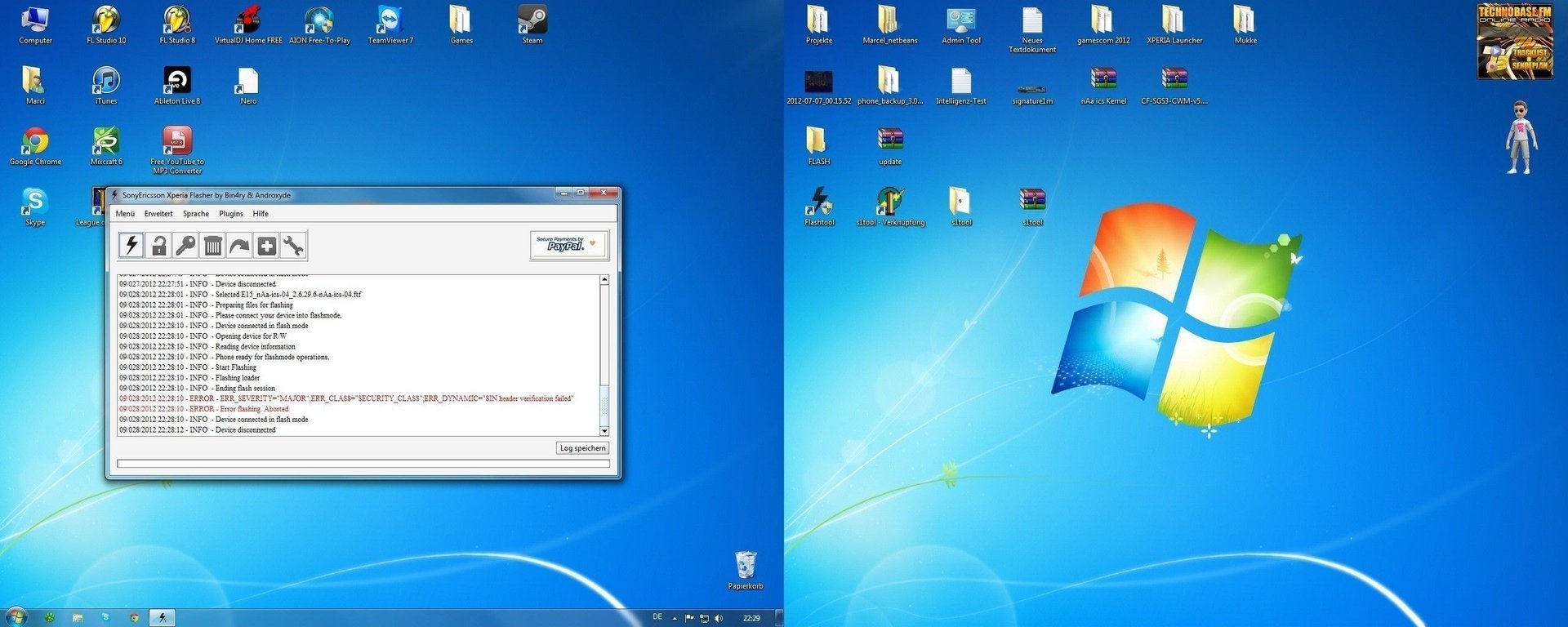Select the FLASH folder icon

(819, 146)
